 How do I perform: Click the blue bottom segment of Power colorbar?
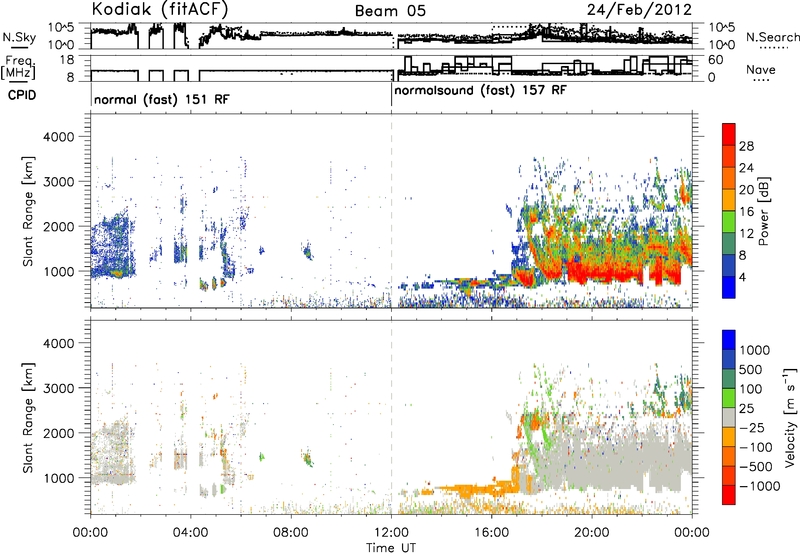(729, 288)
